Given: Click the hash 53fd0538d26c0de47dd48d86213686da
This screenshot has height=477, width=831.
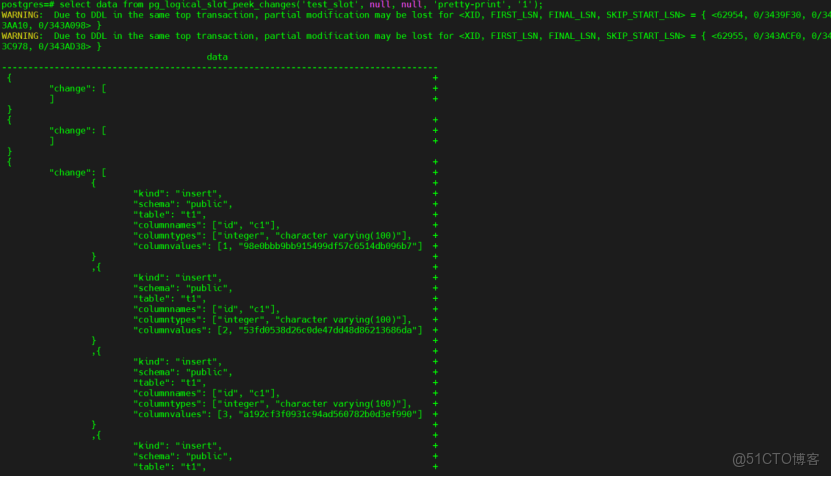Looking at the screenshot, I should tap(328, 330).
